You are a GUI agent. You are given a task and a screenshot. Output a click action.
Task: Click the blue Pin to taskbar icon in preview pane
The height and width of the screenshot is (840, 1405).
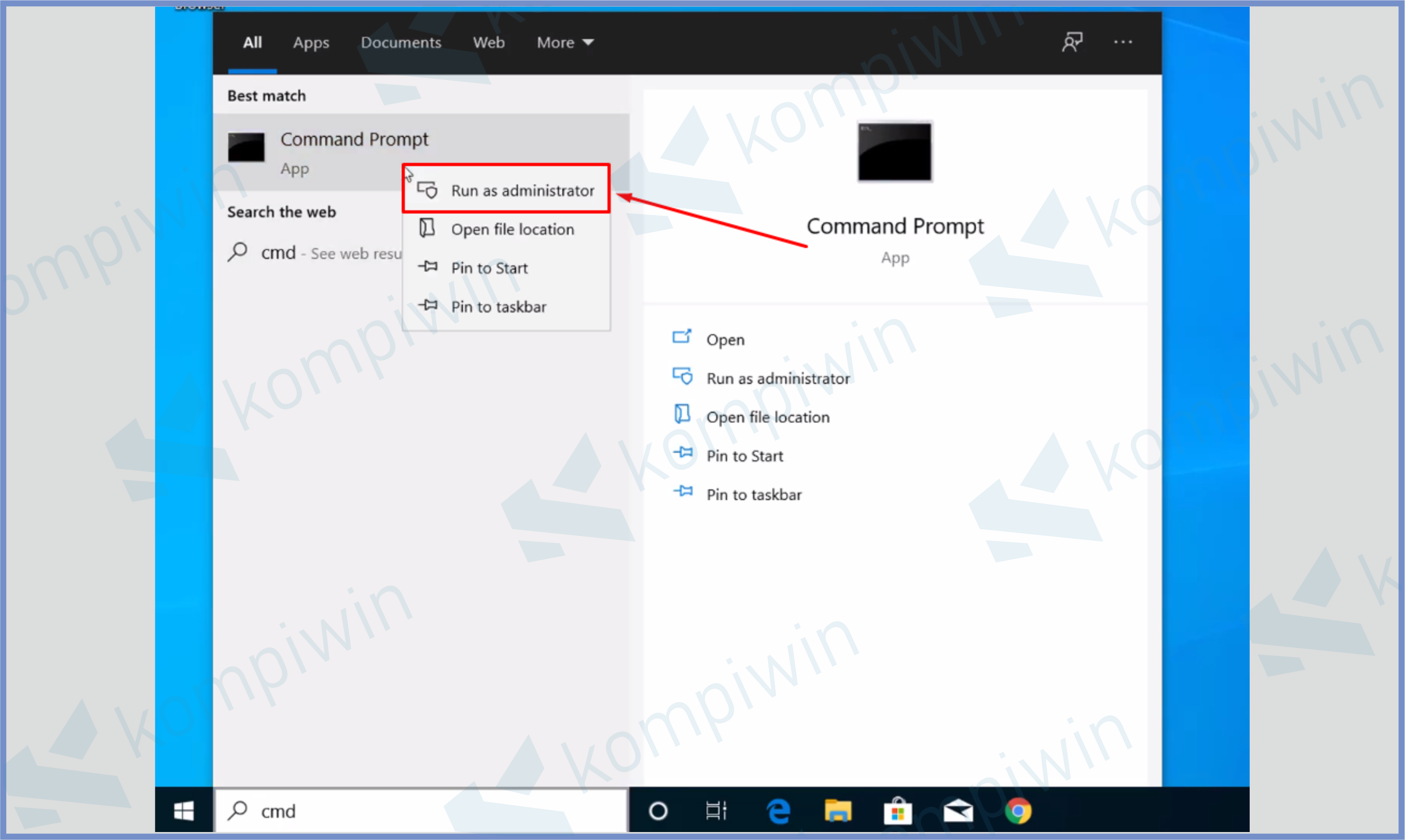click(x=683, y=490)
